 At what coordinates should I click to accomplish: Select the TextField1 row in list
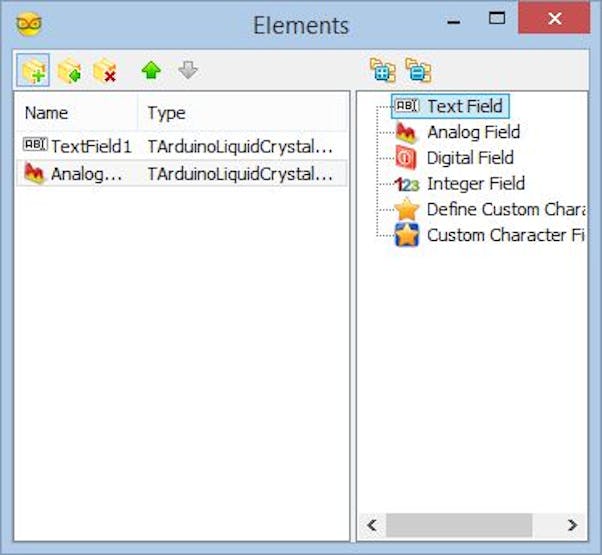tap(182, 146)
